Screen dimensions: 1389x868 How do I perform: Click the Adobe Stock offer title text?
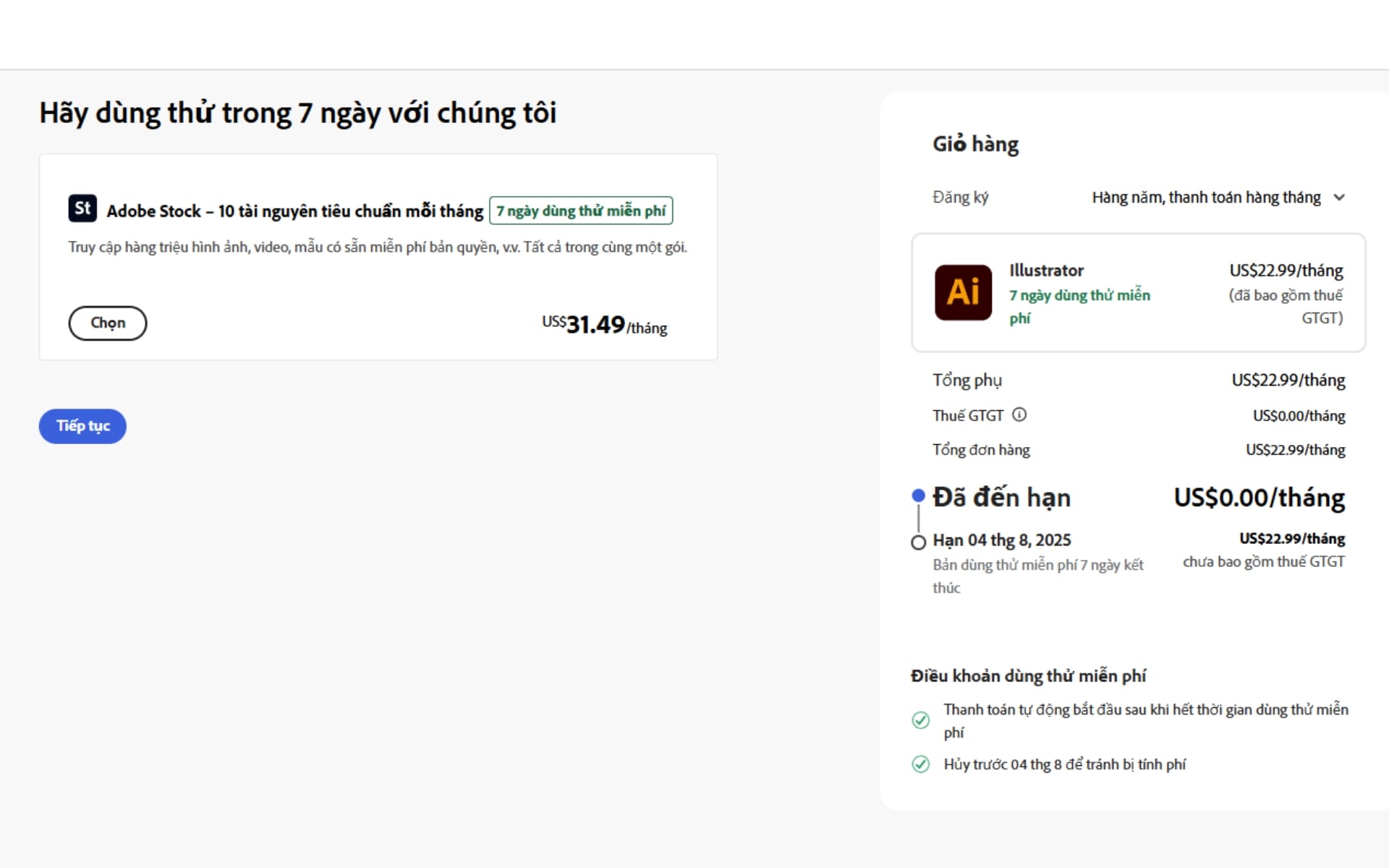click(294, 211)
